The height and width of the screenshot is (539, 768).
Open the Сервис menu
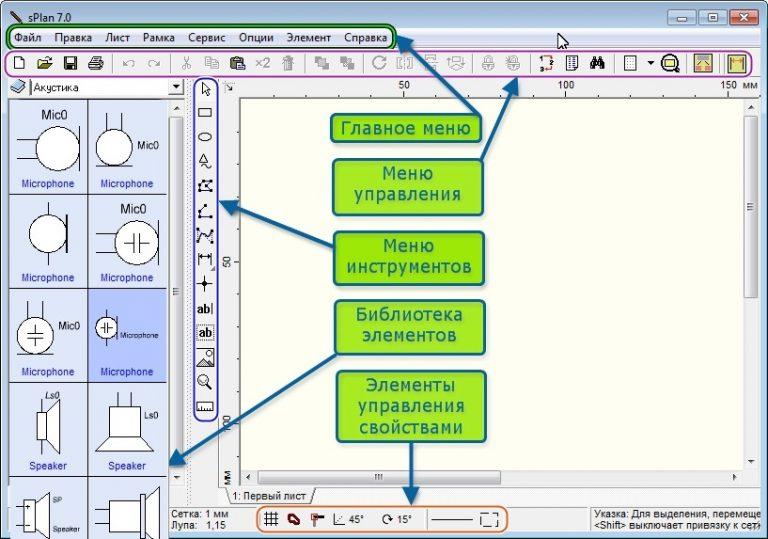coord(207,37)
